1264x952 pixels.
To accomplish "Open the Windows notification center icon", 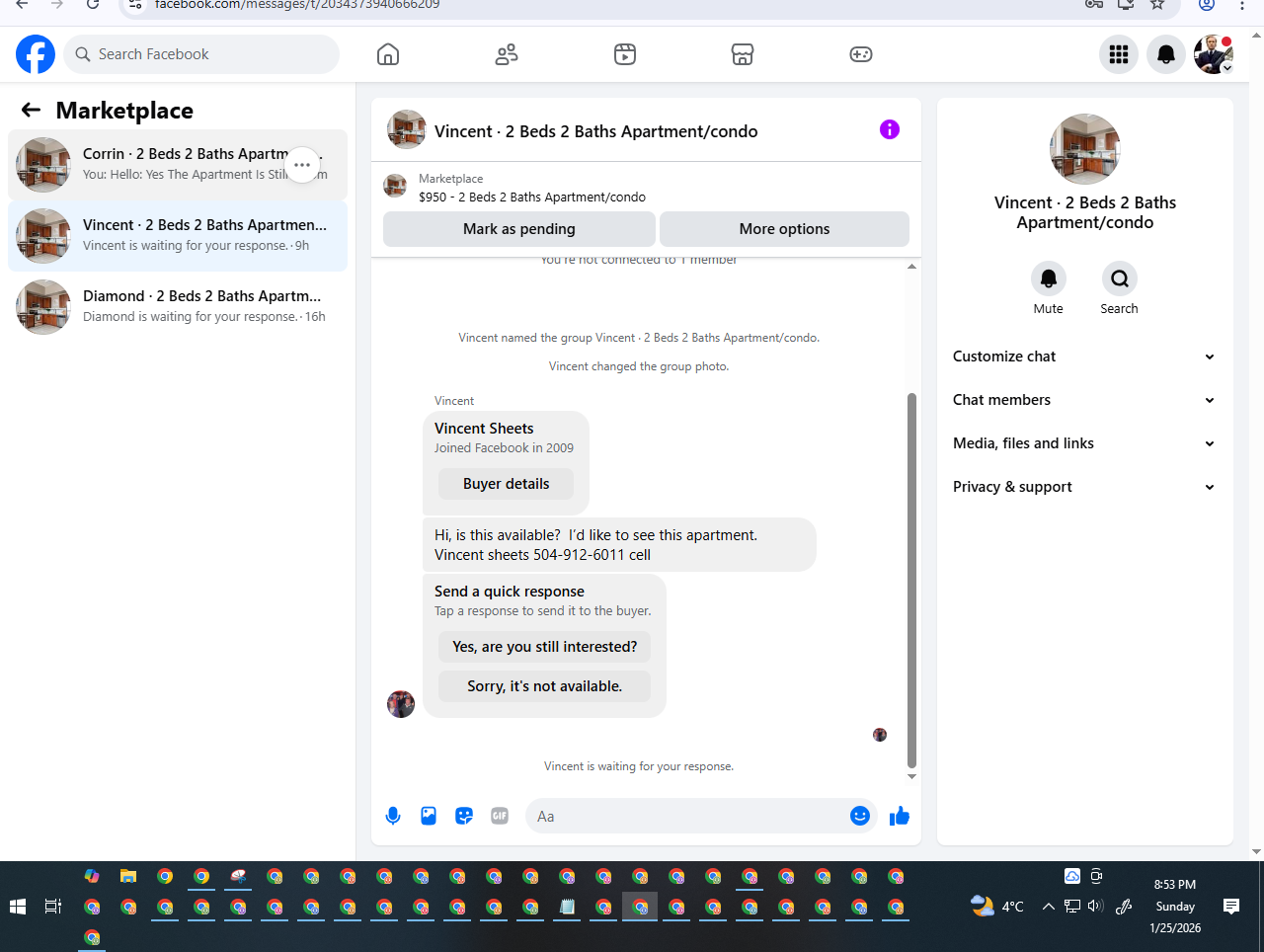I will (x=1231, y=907).
